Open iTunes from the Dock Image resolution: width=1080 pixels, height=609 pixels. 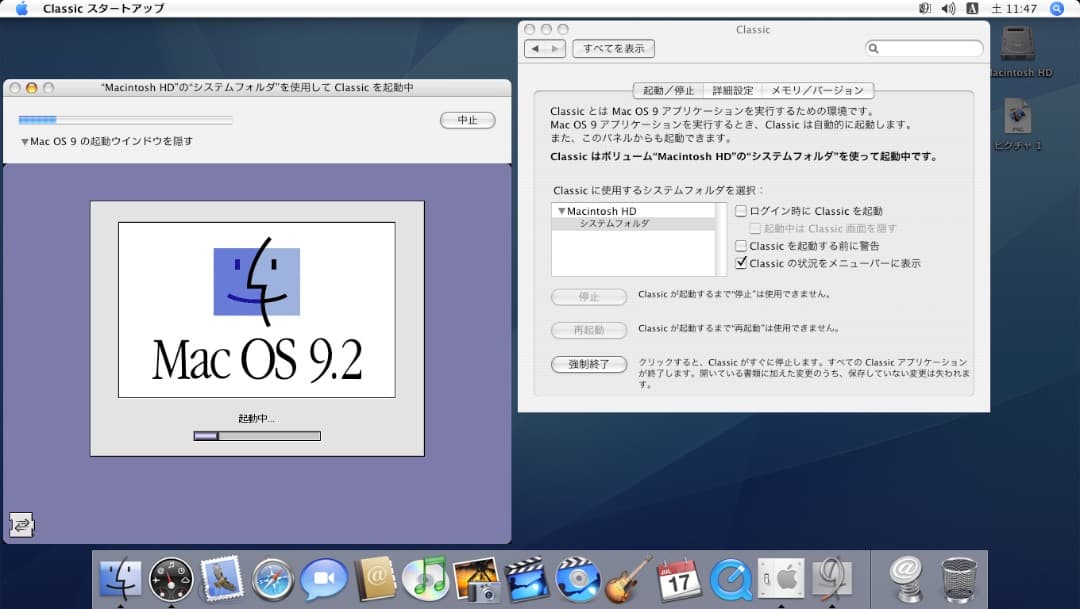425,578
